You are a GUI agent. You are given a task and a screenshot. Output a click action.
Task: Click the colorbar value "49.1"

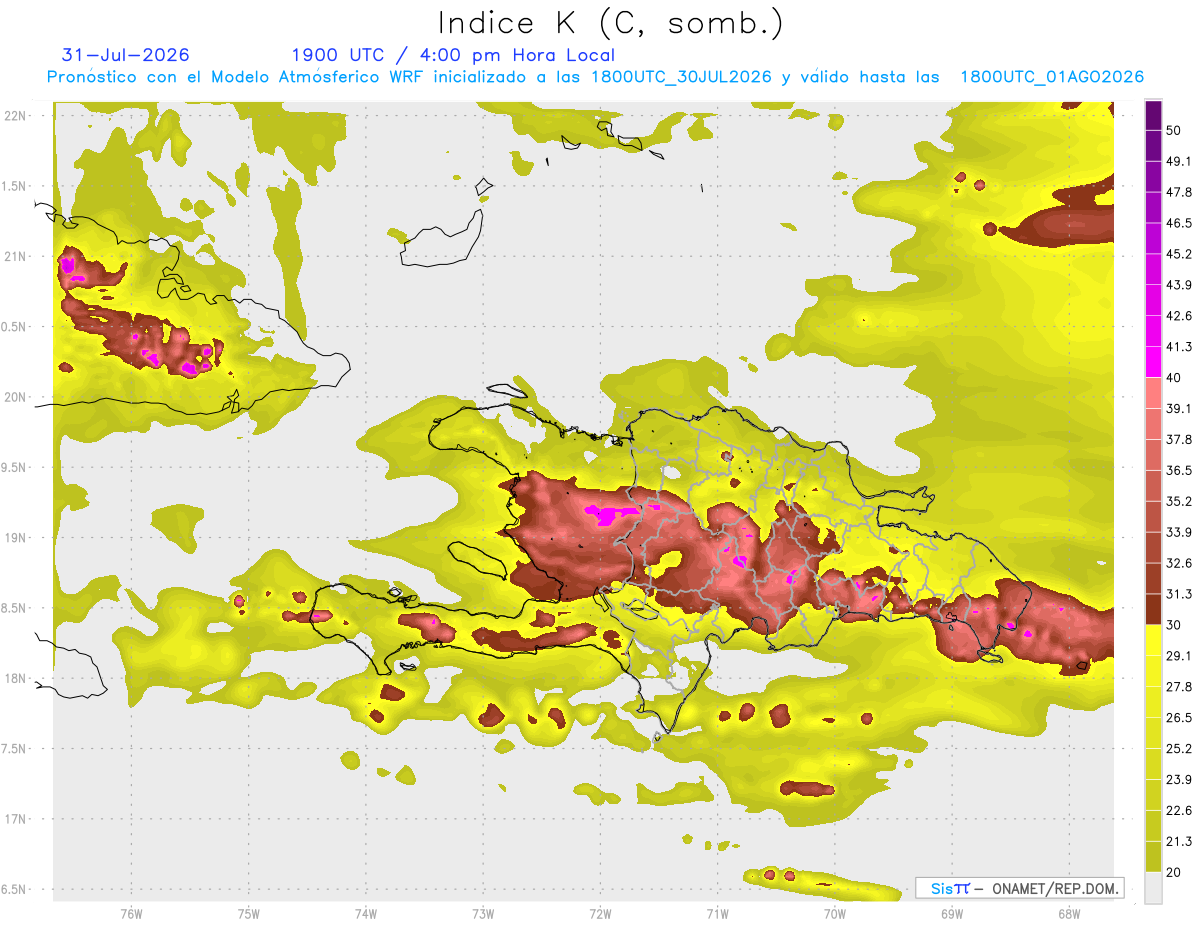coord(1179,161)
